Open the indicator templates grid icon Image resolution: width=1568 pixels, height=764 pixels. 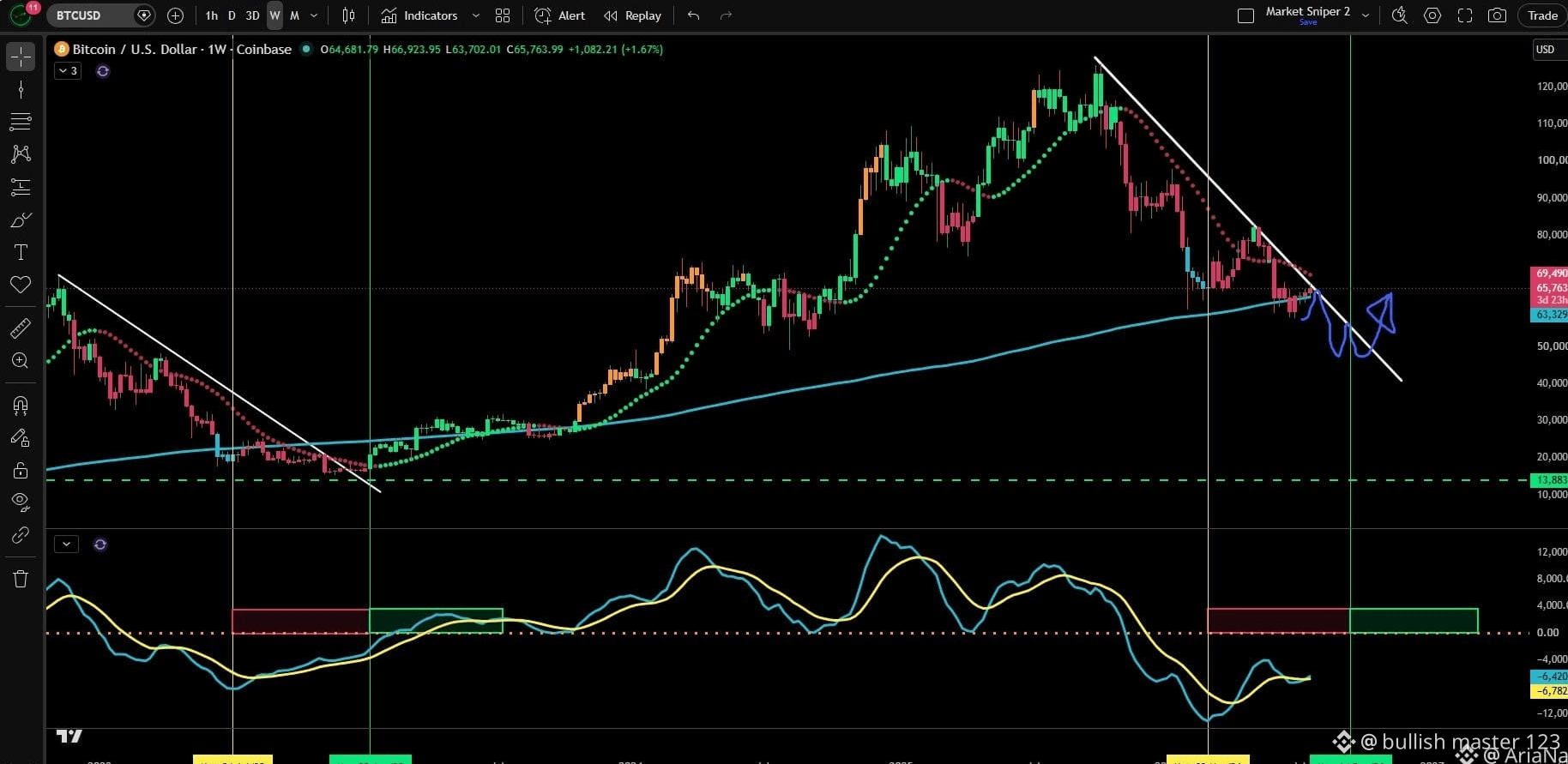[503, 15]
